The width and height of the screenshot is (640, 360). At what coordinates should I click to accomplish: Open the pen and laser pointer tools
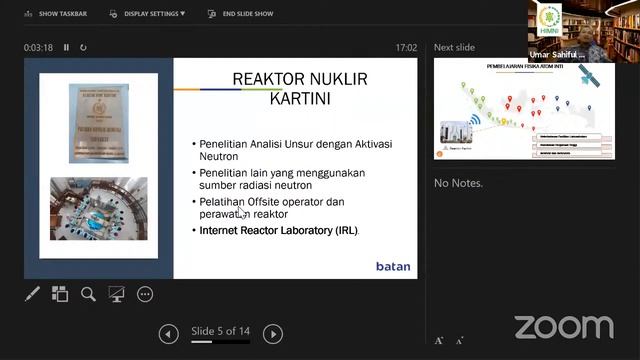pyautogui.click(x=32, y=294)
